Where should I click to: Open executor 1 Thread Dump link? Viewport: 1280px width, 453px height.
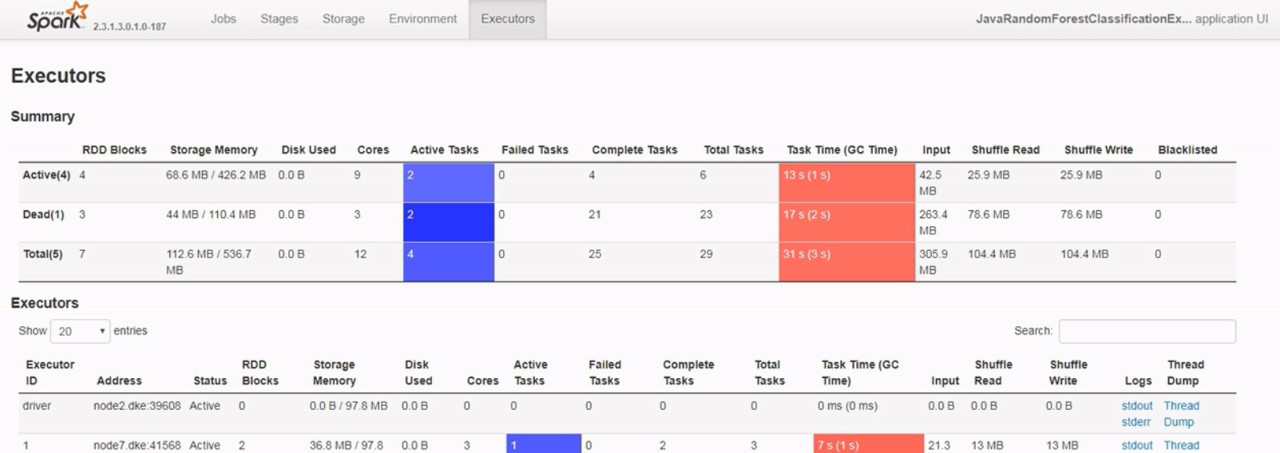pos(1181,446)
